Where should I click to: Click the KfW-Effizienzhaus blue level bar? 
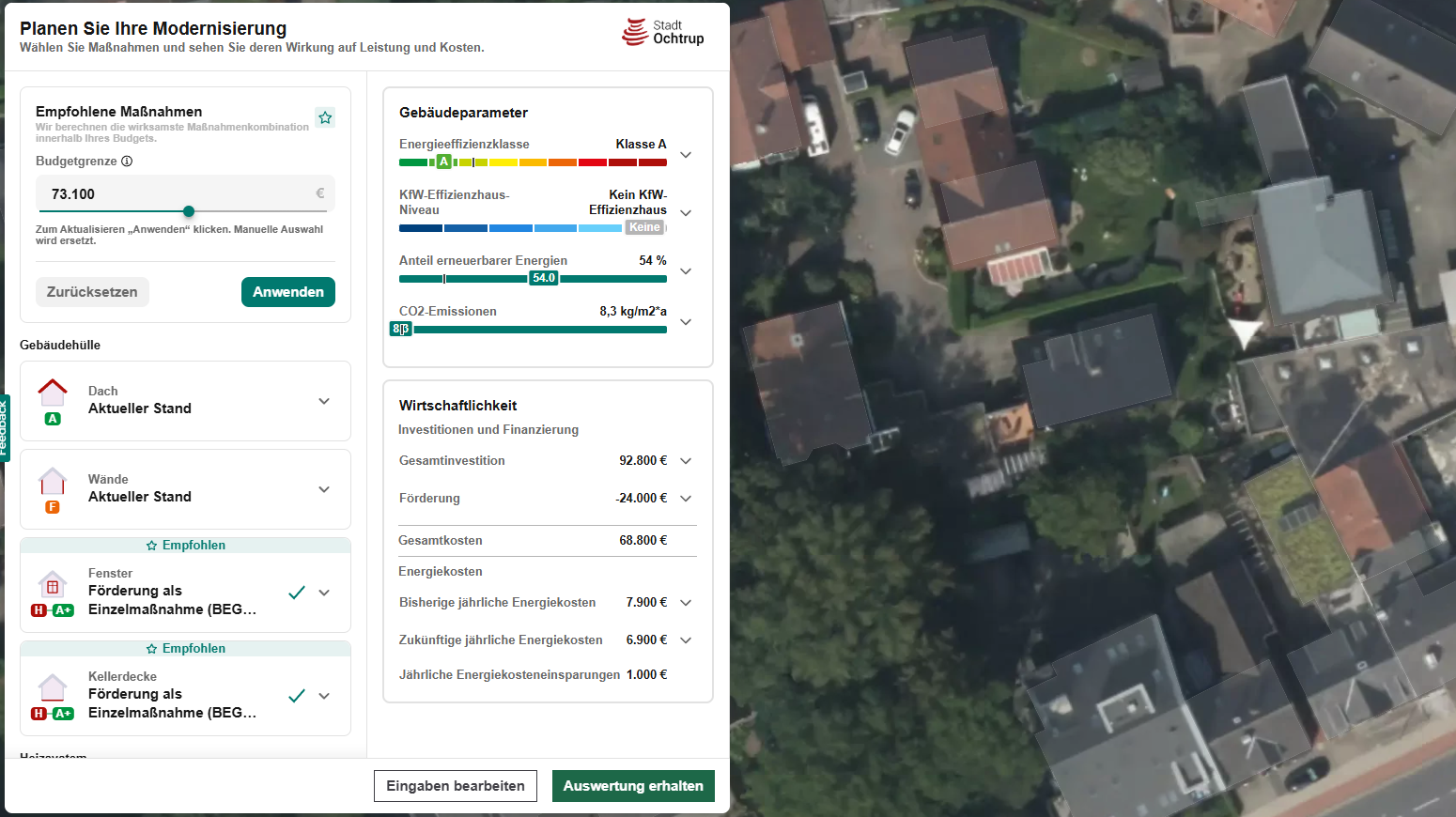533,228
